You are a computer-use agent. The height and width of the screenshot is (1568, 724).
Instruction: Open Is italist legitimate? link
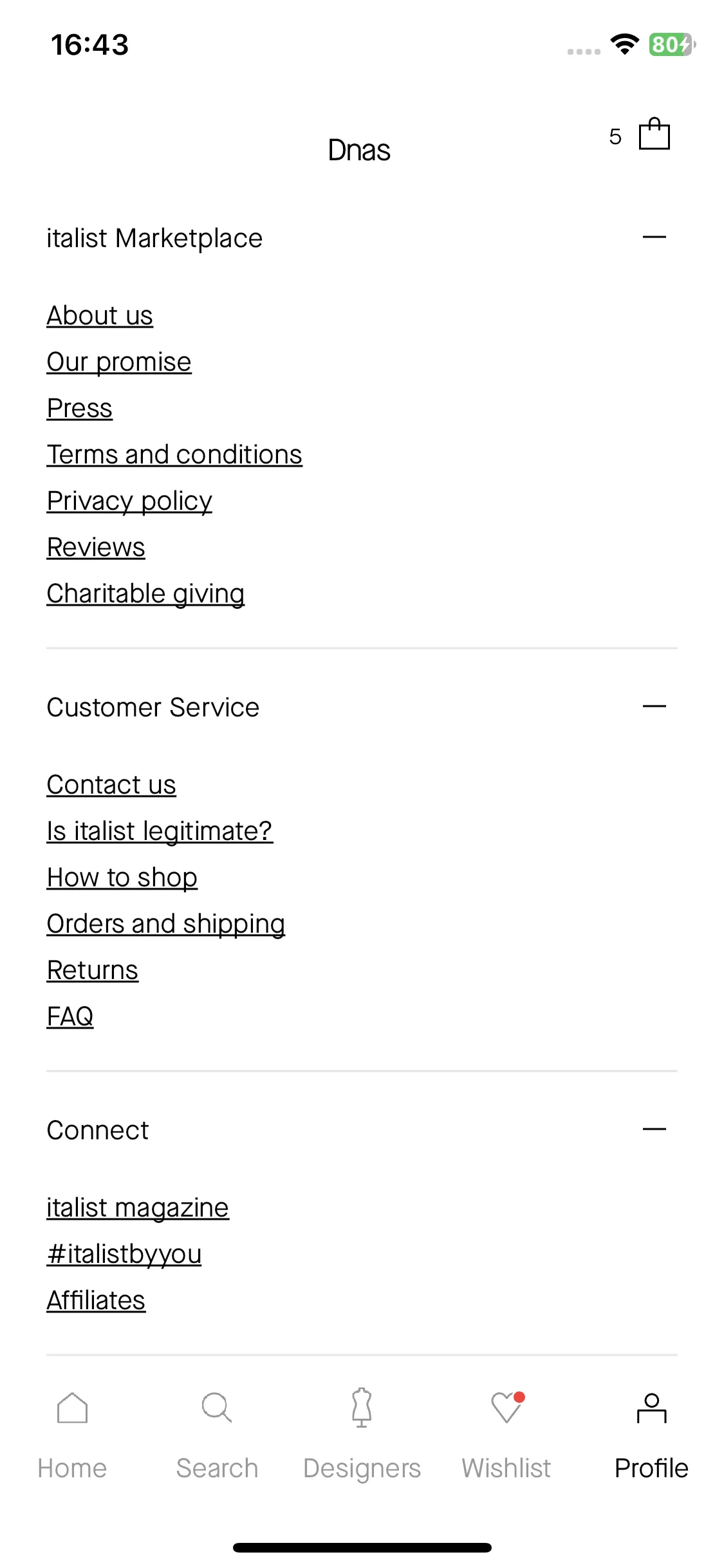point(160,832)
